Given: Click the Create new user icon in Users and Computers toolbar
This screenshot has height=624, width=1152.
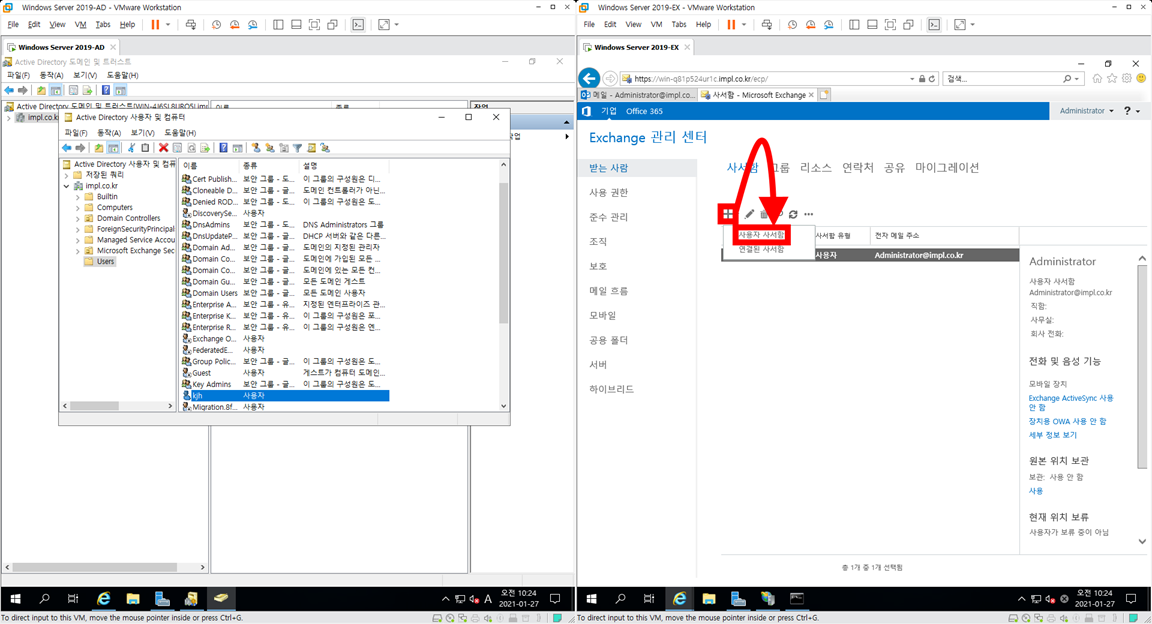Looking at the screenshot, I should pyautogui.click(x=256, y=148).
